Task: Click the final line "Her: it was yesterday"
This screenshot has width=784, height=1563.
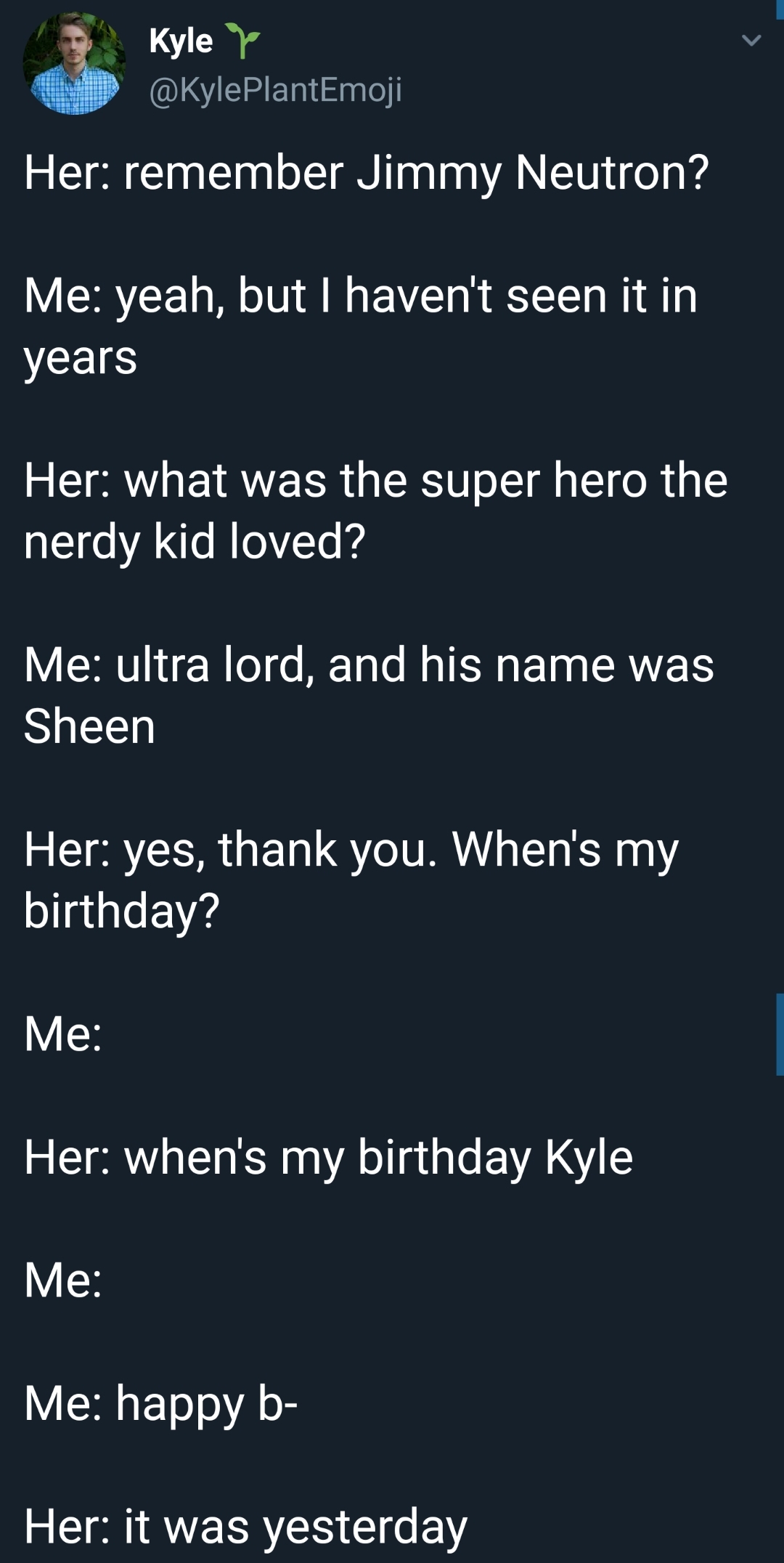Action: [245, 1526]
